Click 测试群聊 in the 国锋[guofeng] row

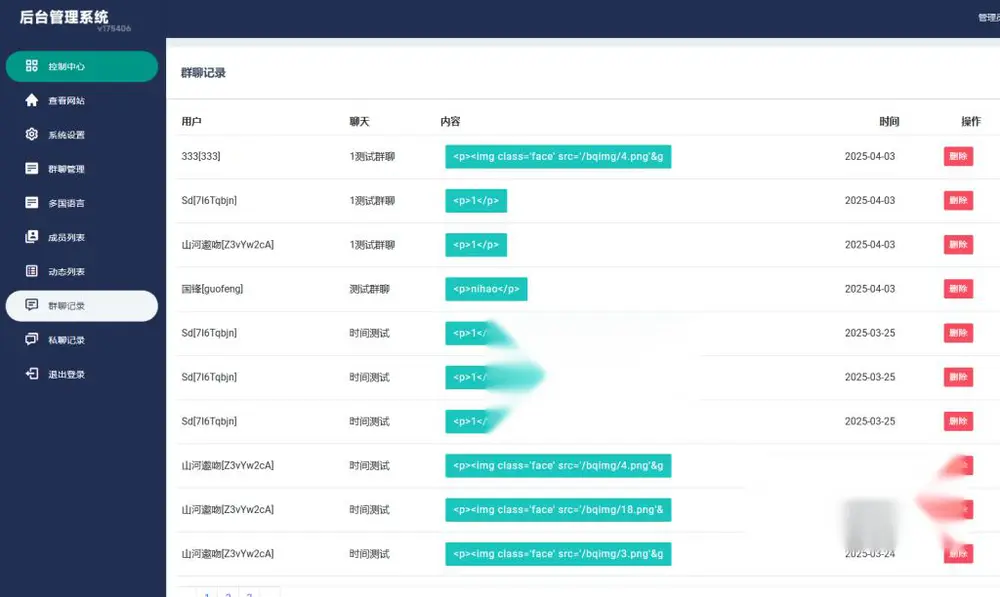pyautogui.click(x=369, y=289)
